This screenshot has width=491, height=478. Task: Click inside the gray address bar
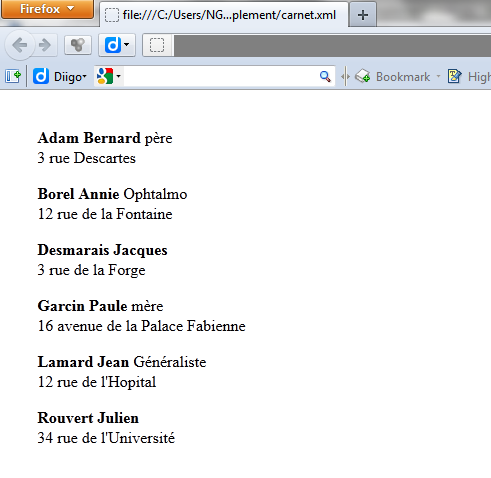click(x=332, y=45)
